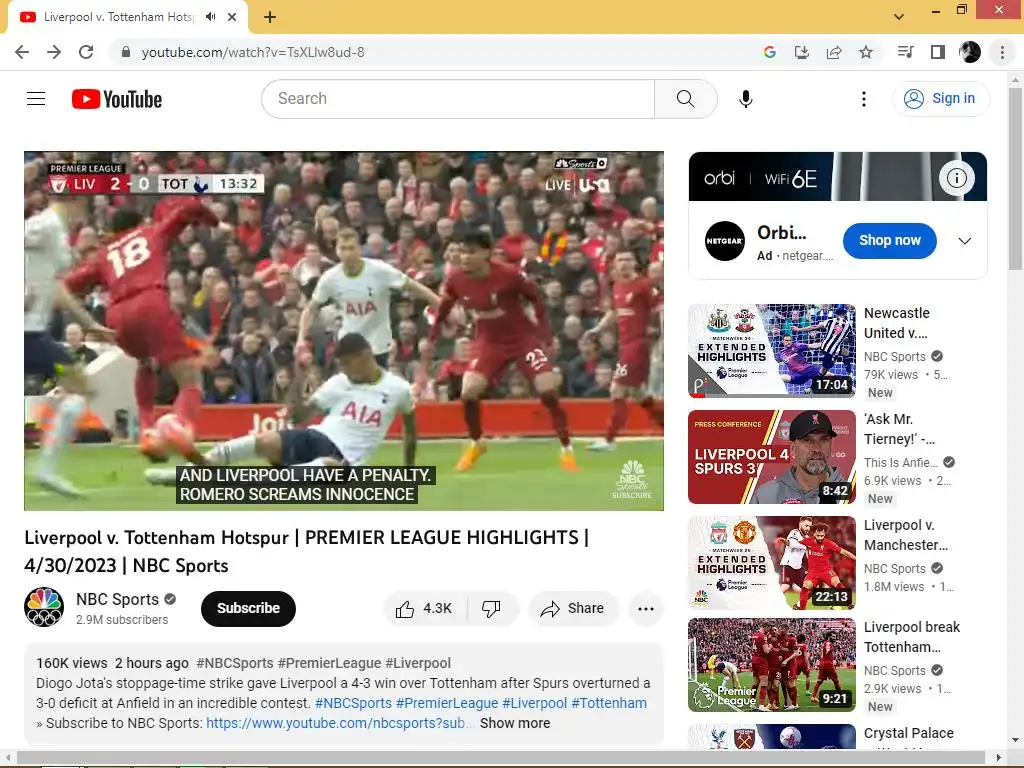Open Chrome profile avatar
Viewport: 1024px width, 768px height.
(x=970, y=52)
